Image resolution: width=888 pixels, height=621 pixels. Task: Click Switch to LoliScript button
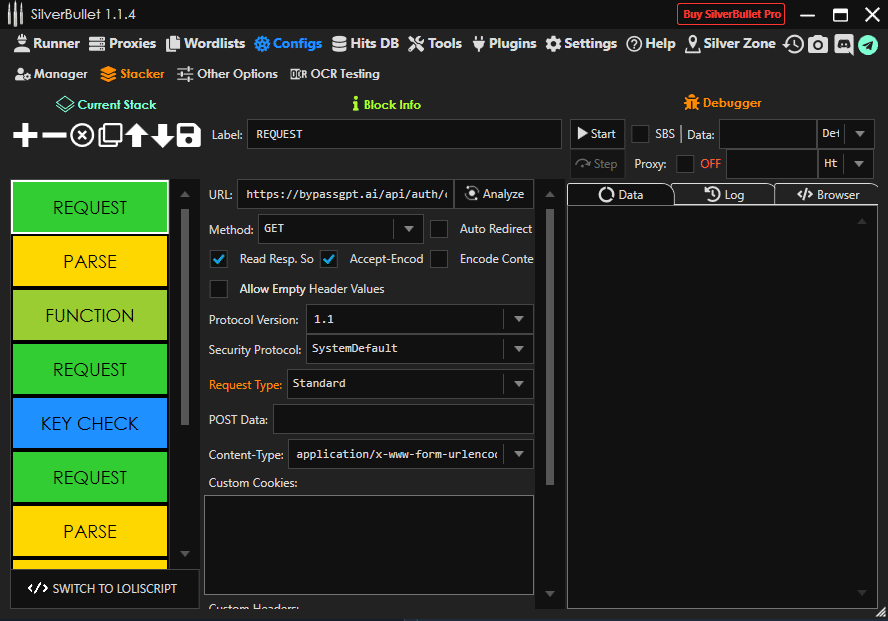[x=103, y=588]
